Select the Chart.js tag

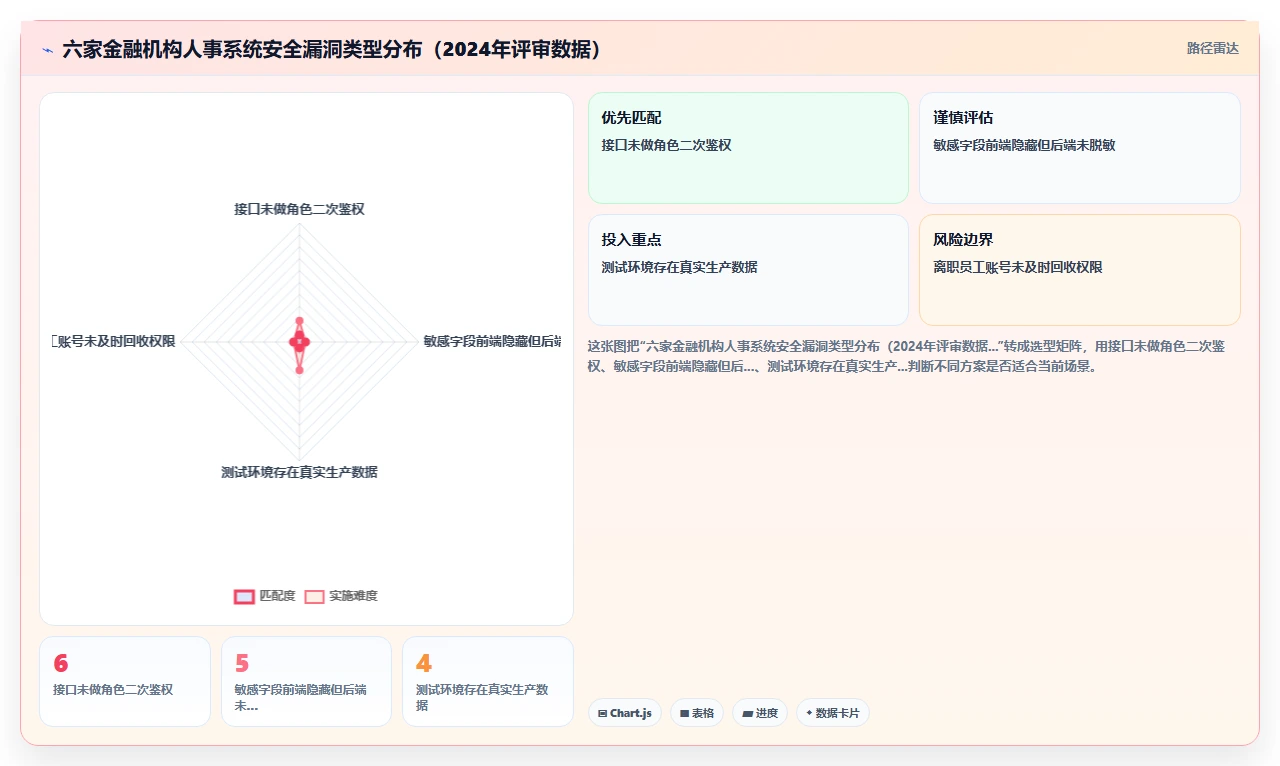click(x=625, y=713)
